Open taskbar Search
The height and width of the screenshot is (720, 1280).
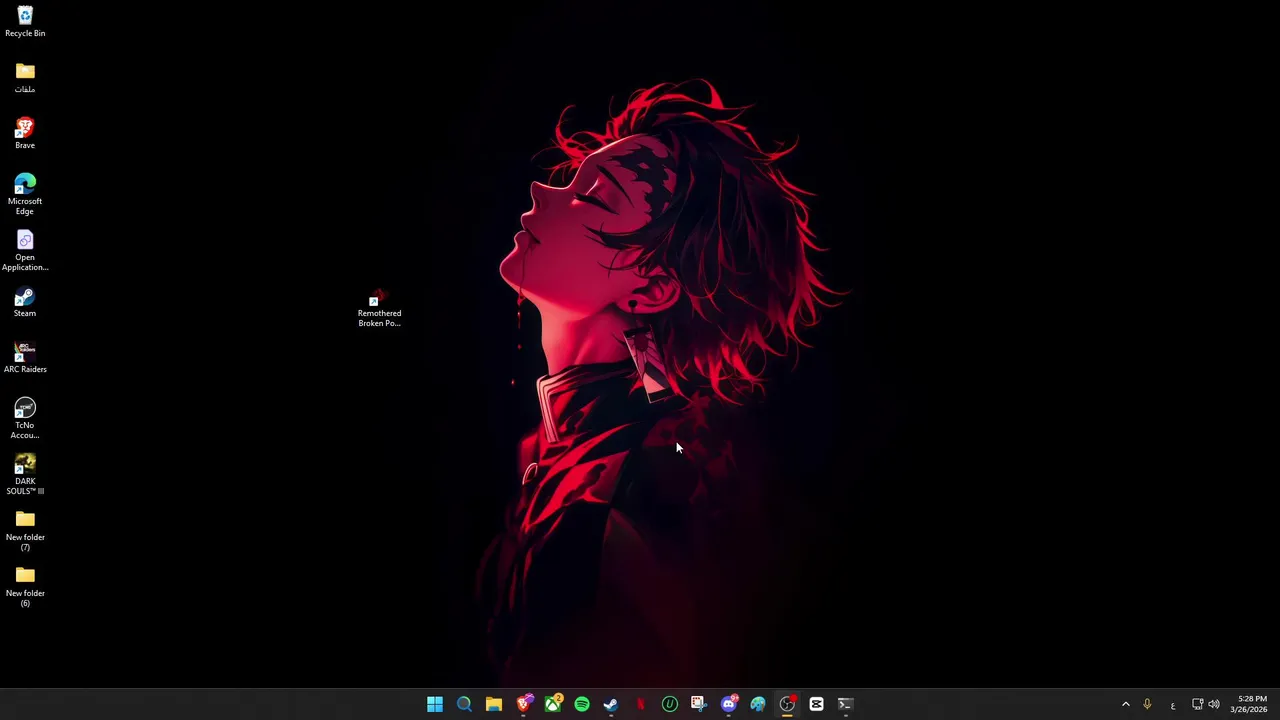464,704
